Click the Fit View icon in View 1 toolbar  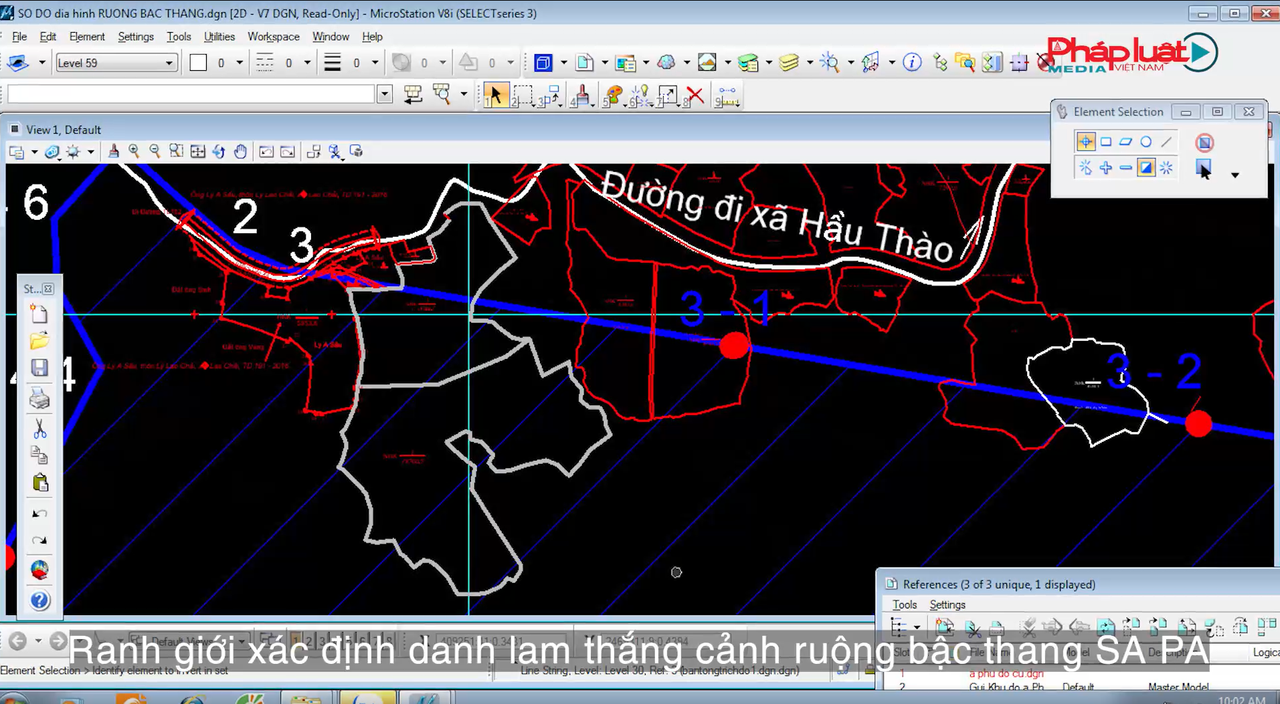point(197,151)
